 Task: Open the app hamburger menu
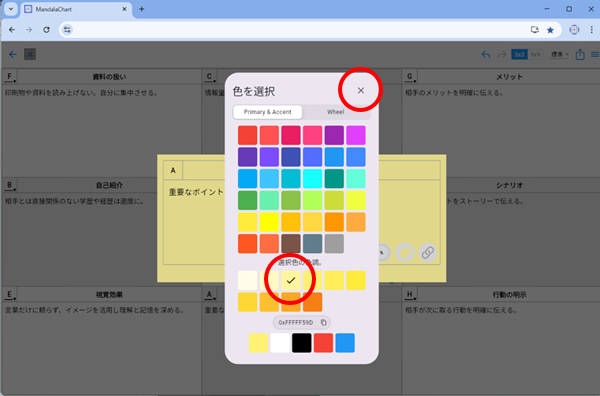[595, 54]
